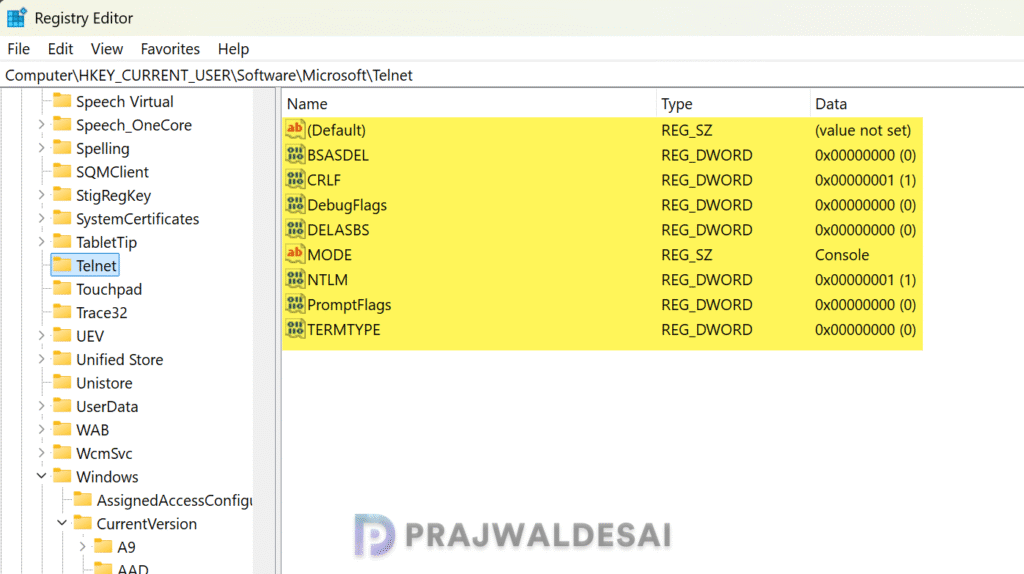Image resolution: width=1024 pixels, height=574 pixels.
Task: Expand the UEV key
Action: point(41,336)
